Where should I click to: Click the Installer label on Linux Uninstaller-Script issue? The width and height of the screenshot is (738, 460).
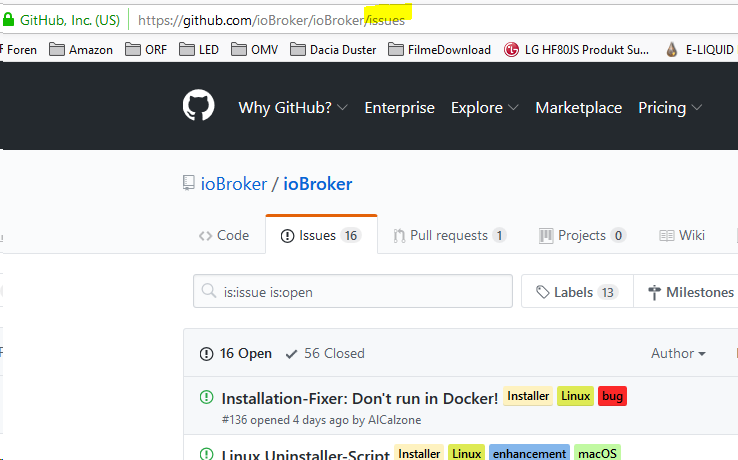coord(419,453)
